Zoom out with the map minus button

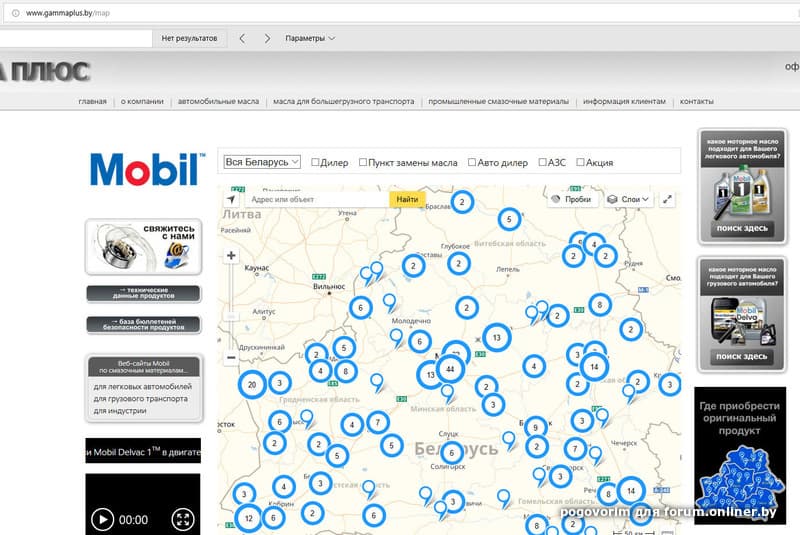[x=231, y=358]
